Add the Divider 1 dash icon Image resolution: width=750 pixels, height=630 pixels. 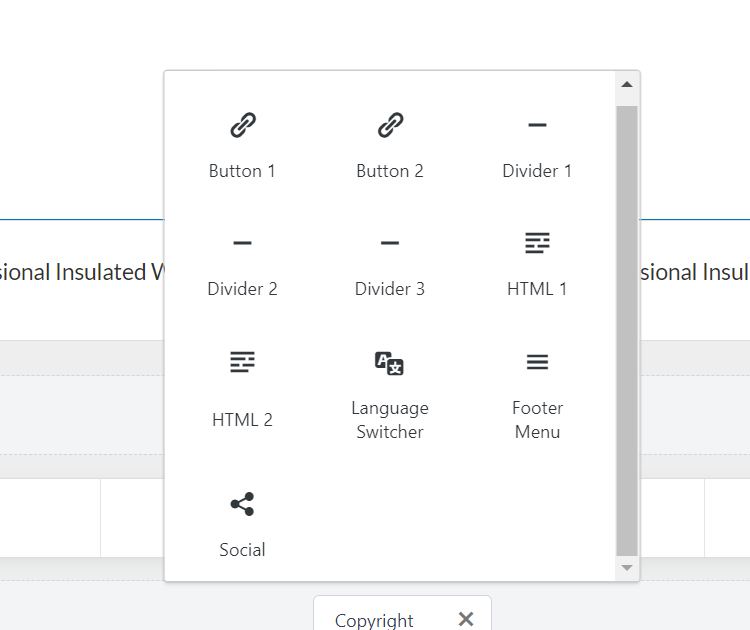(537, 125)
